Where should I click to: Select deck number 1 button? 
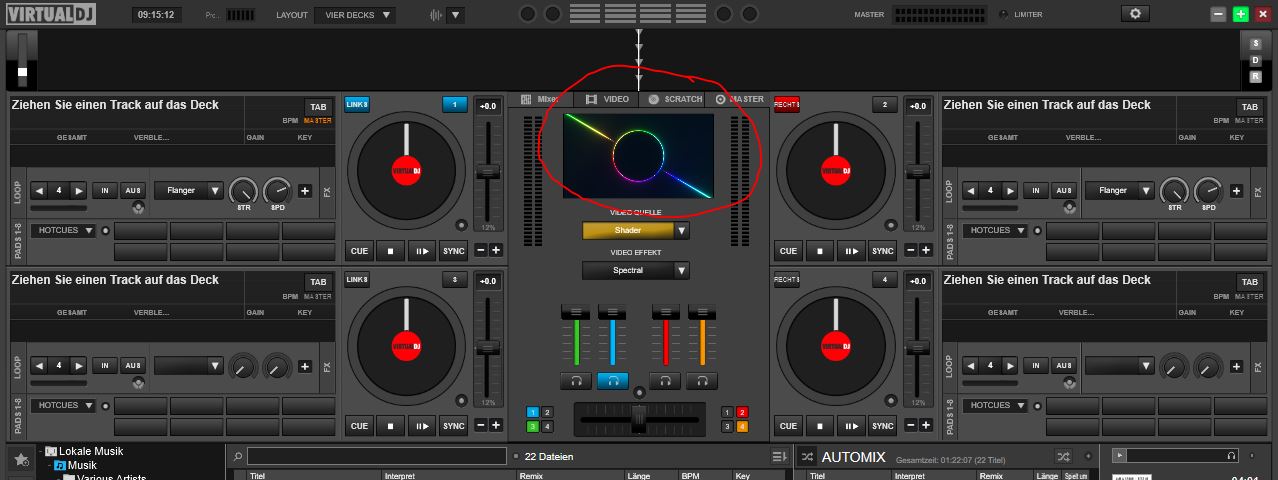(455, 104)
